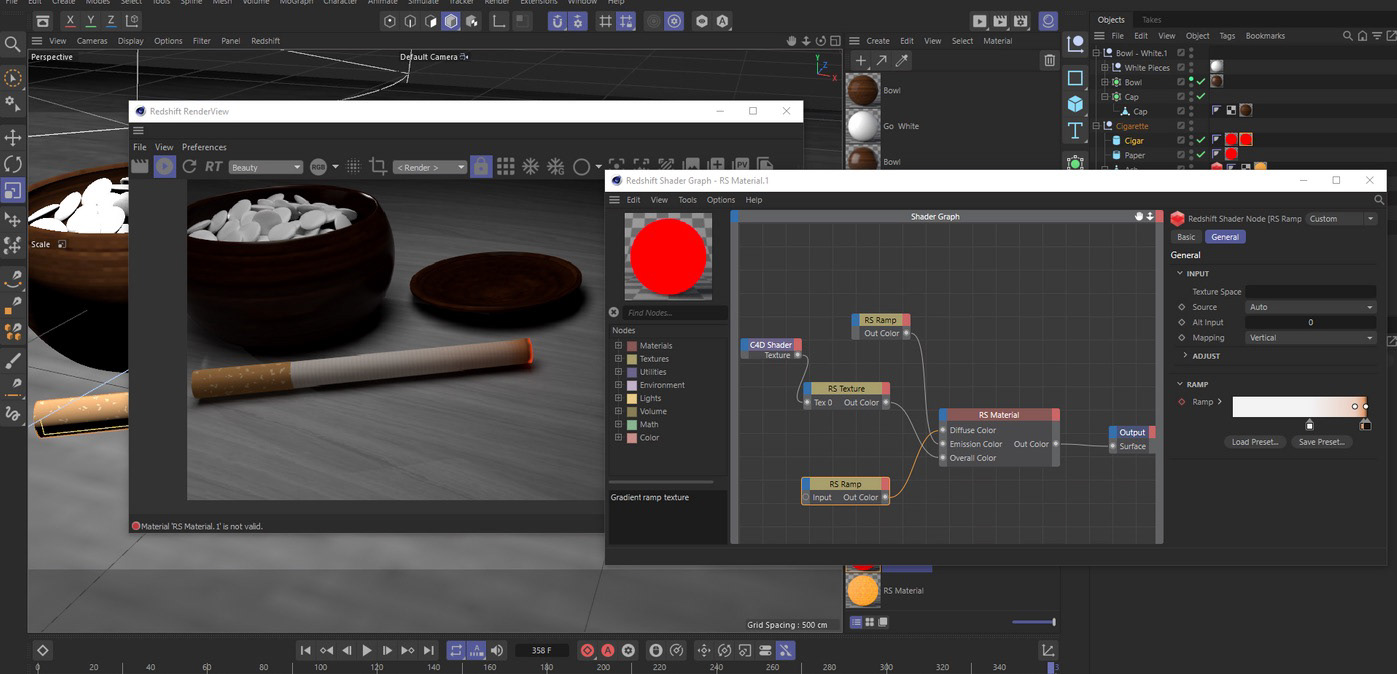Click the Redshift circle icon in top toolbar

pyautogui.click(x=1048, y=20)
